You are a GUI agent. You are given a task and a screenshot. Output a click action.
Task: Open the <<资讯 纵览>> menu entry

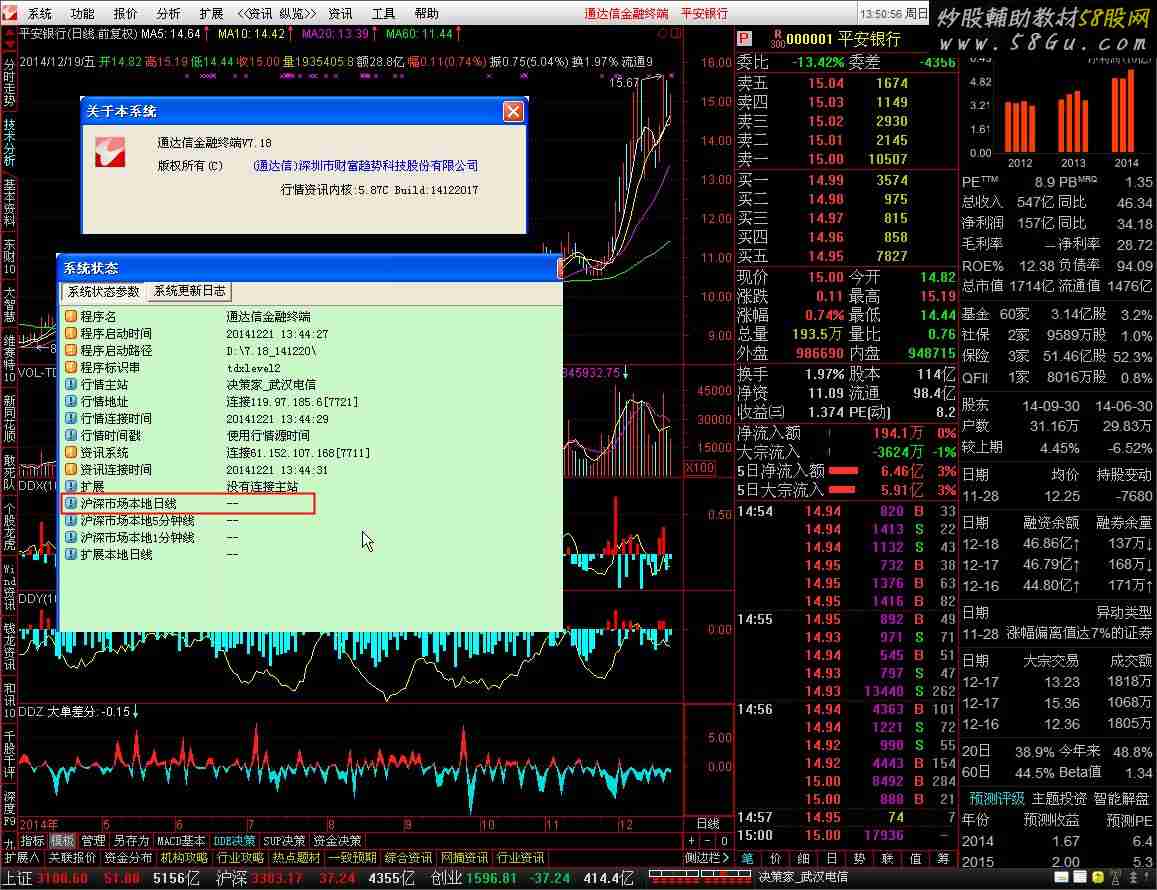(x=276, y=13)
